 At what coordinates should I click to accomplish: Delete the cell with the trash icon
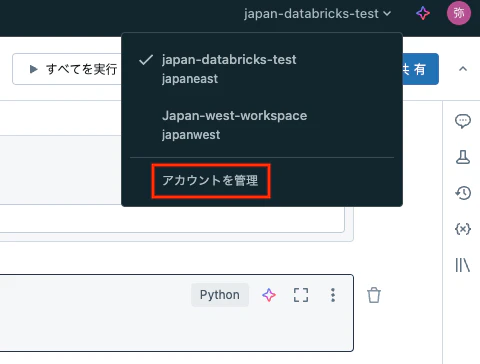pos(374,295)
